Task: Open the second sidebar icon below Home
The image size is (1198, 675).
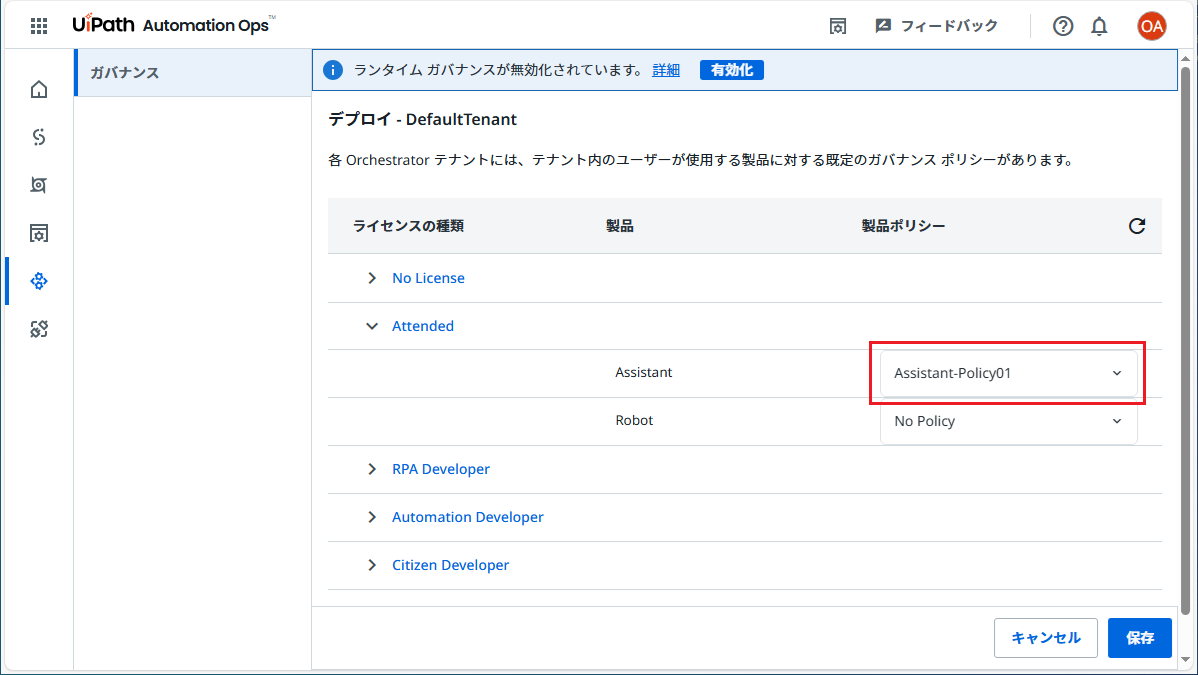Action: click(39, 137)
